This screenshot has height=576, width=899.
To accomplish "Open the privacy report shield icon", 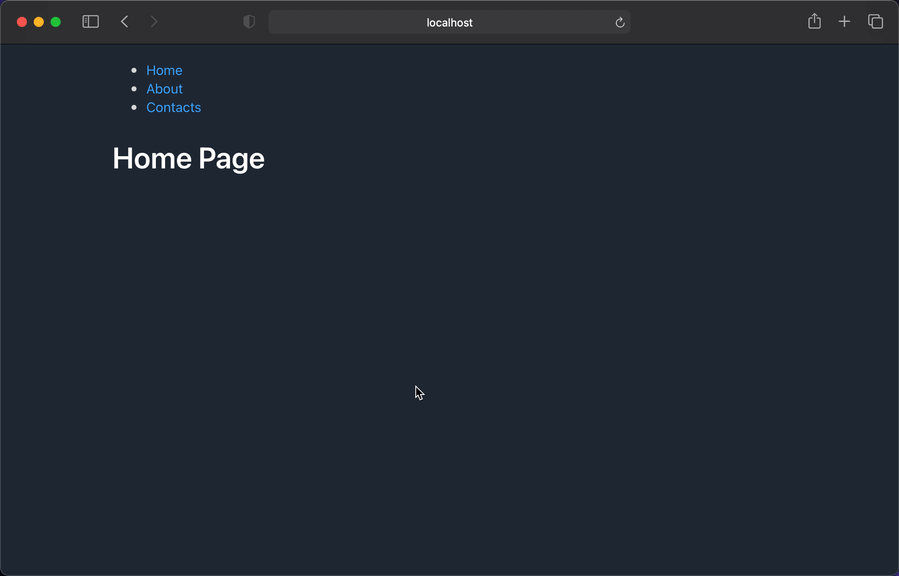I will [x=249, y=22].
